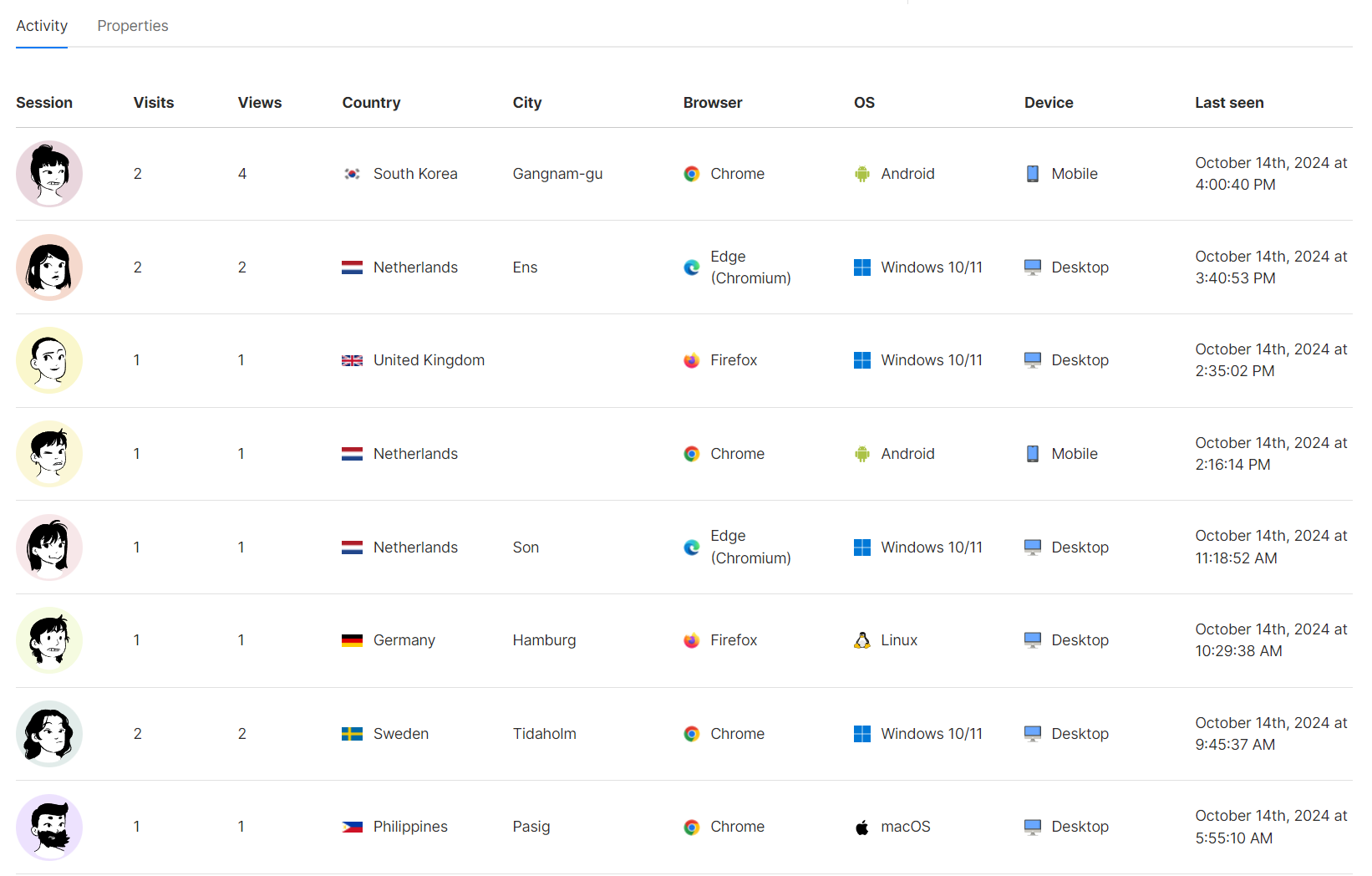Open the session avatar in the first row

[x=49, y=174]
